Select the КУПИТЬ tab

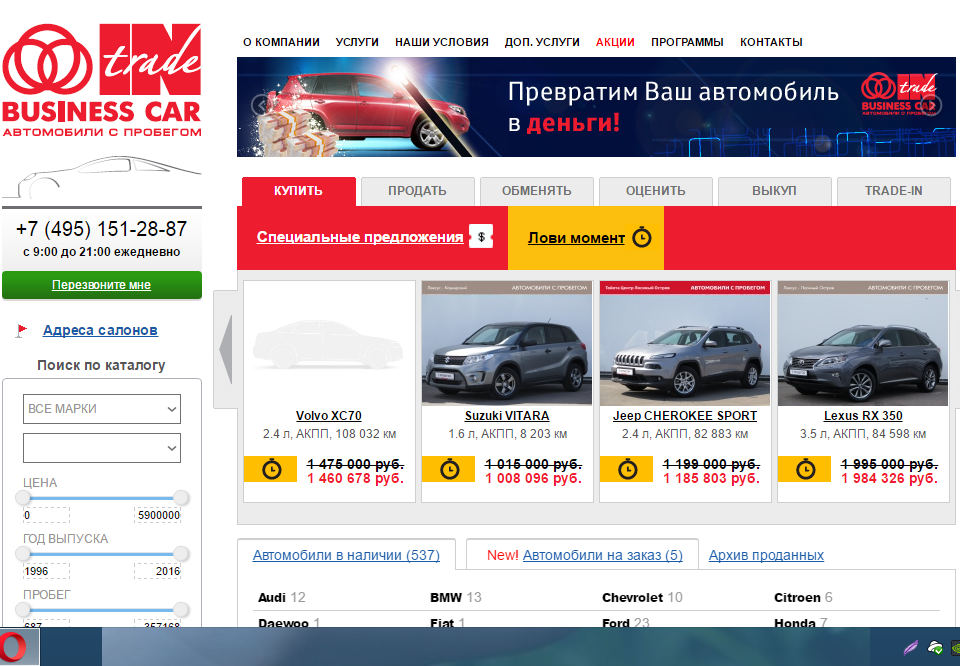click(x=298, y=191)
